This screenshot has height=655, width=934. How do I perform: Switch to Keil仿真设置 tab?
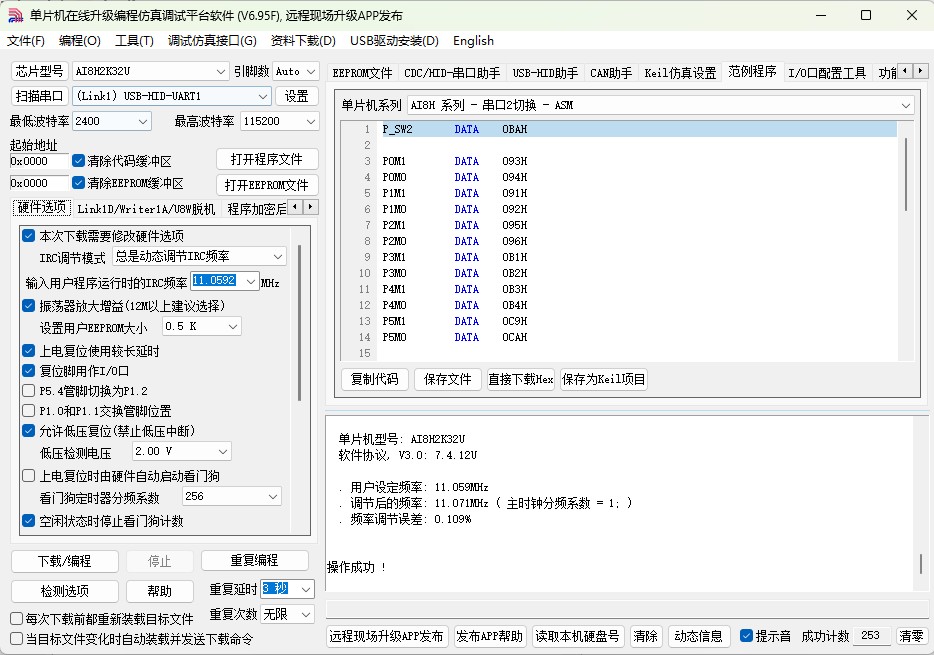coord(680,73)
